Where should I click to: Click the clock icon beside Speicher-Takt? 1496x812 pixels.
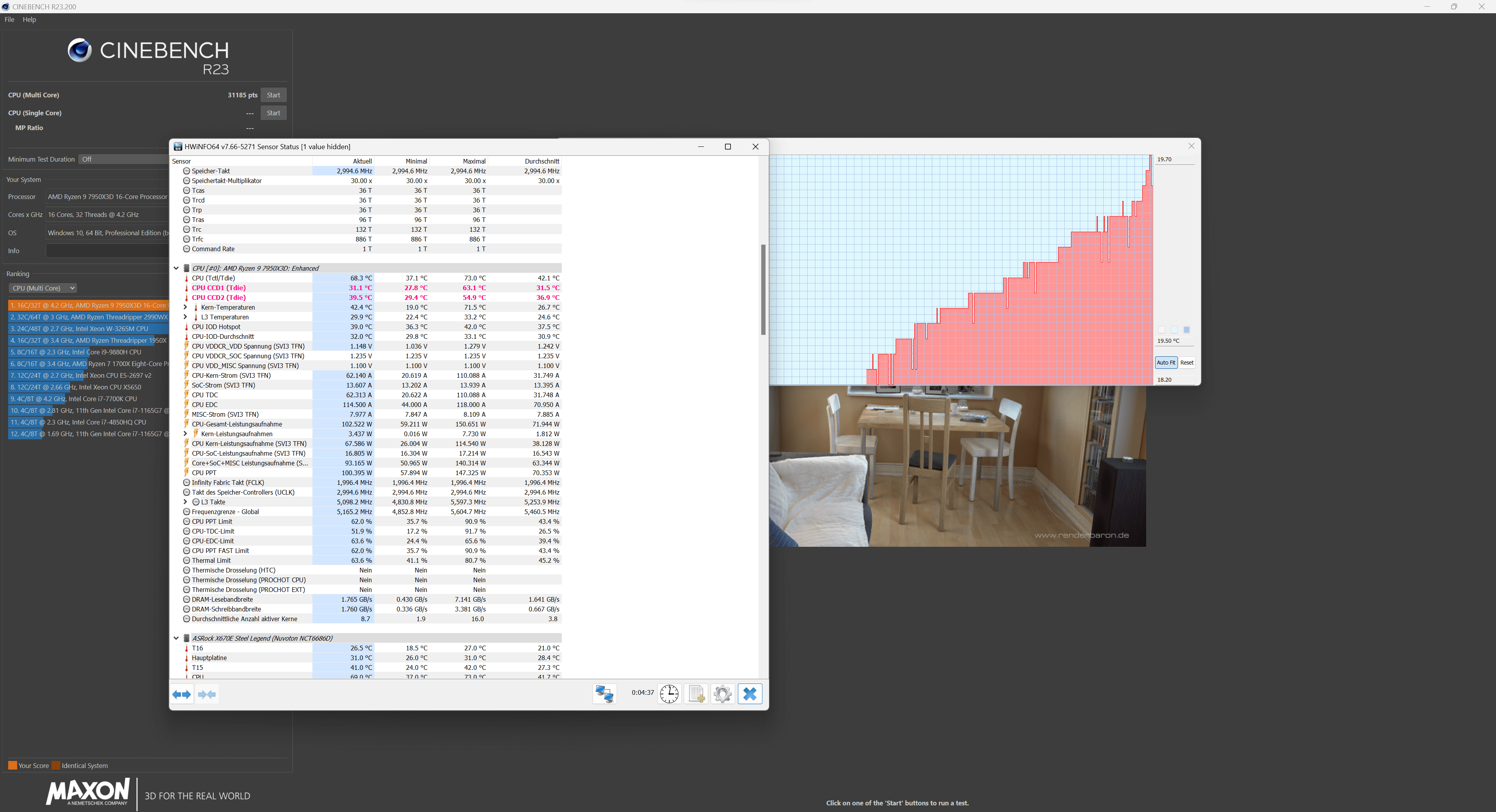point(187,171)
